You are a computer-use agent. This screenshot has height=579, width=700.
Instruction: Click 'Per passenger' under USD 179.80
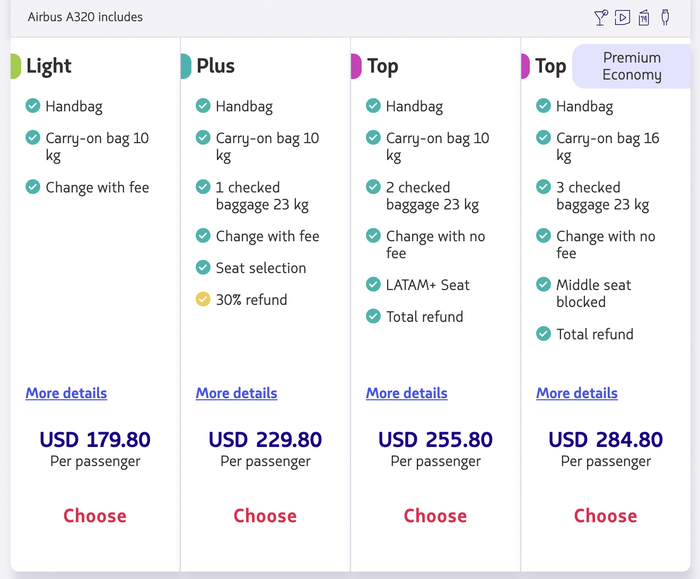[x=95, y=461]
